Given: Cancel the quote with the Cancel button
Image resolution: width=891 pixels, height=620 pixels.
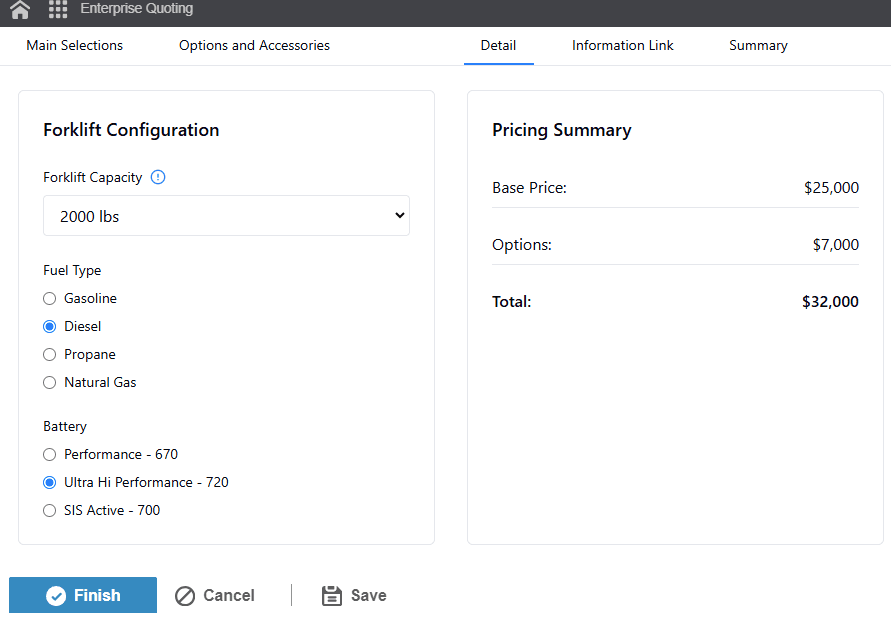Looking at the screenshot, I should click(x=215, y=595).
